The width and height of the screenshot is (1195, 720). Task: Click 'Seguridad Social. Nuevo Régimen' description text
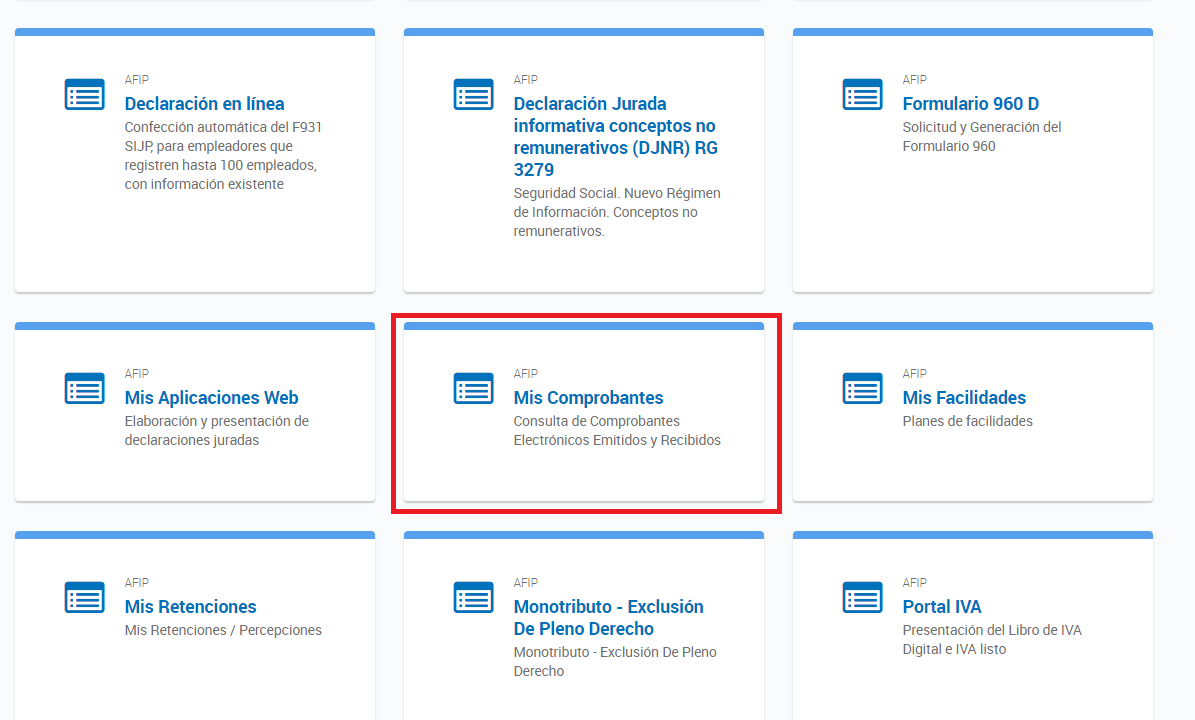617,212
